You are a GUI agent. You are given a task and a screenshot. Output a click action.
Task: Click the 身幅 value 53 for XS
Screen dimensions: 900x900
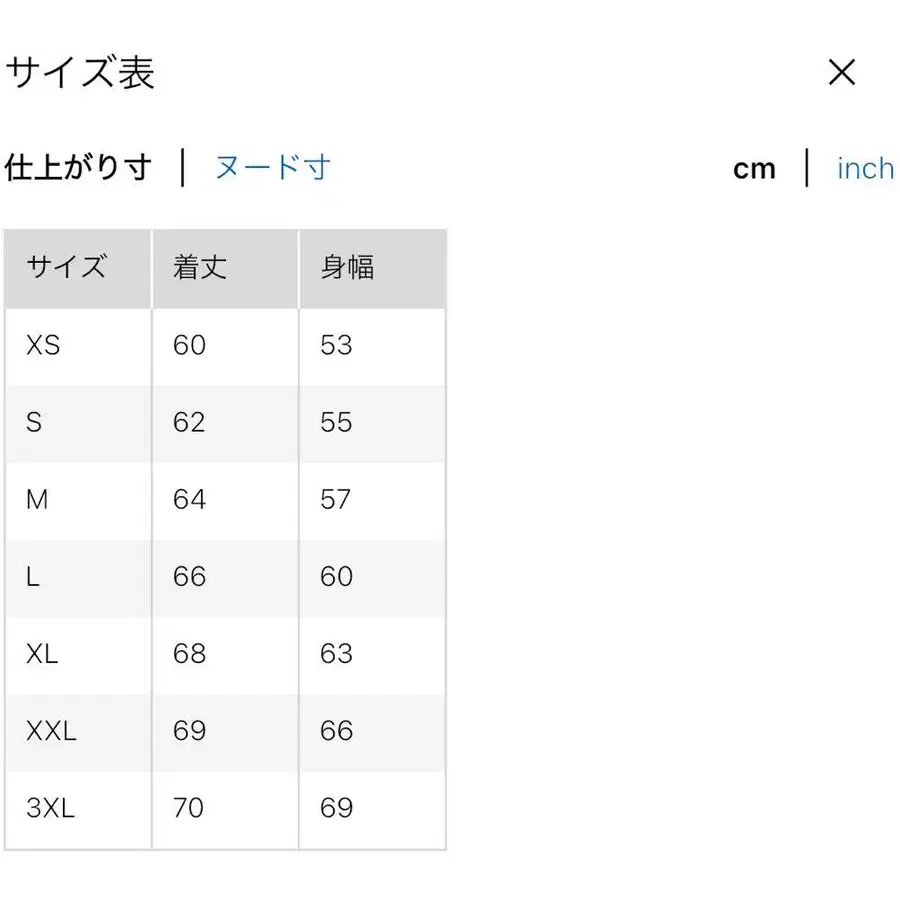pos(335,345)
